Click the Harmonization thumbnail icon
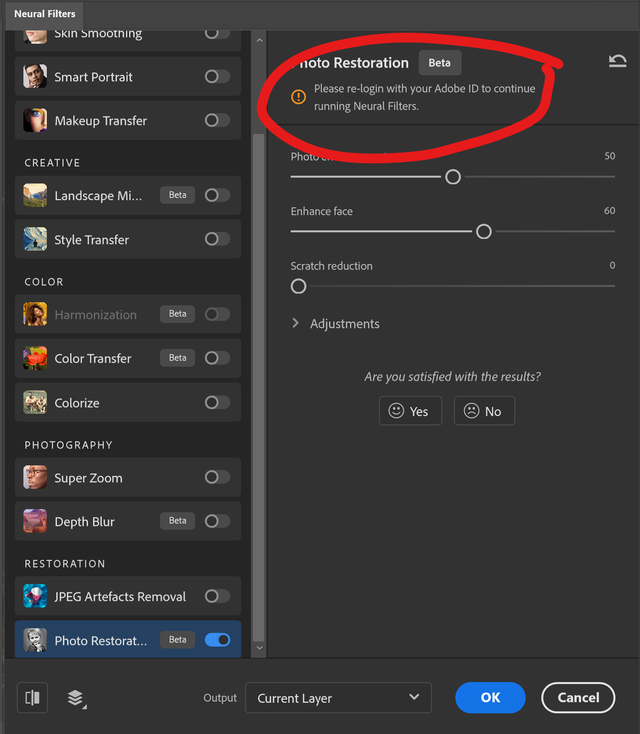 (35, 314)
